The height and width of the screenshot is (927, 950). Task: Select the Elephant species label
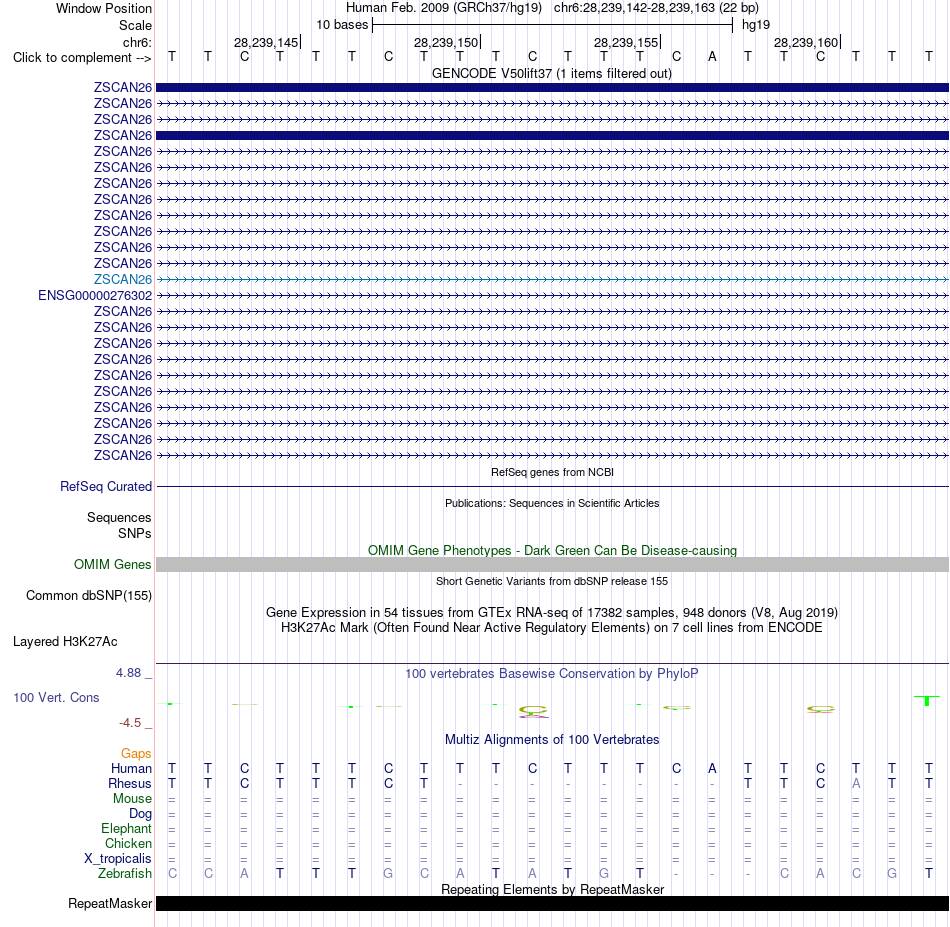(126, 828)
